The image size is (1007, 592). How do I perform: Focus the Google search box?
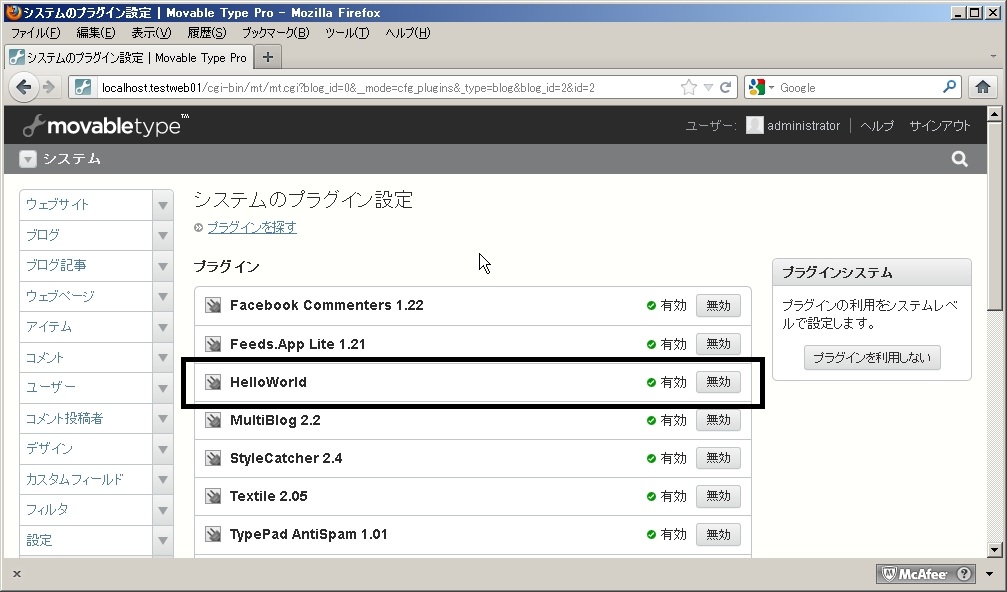tap(859, 87)
